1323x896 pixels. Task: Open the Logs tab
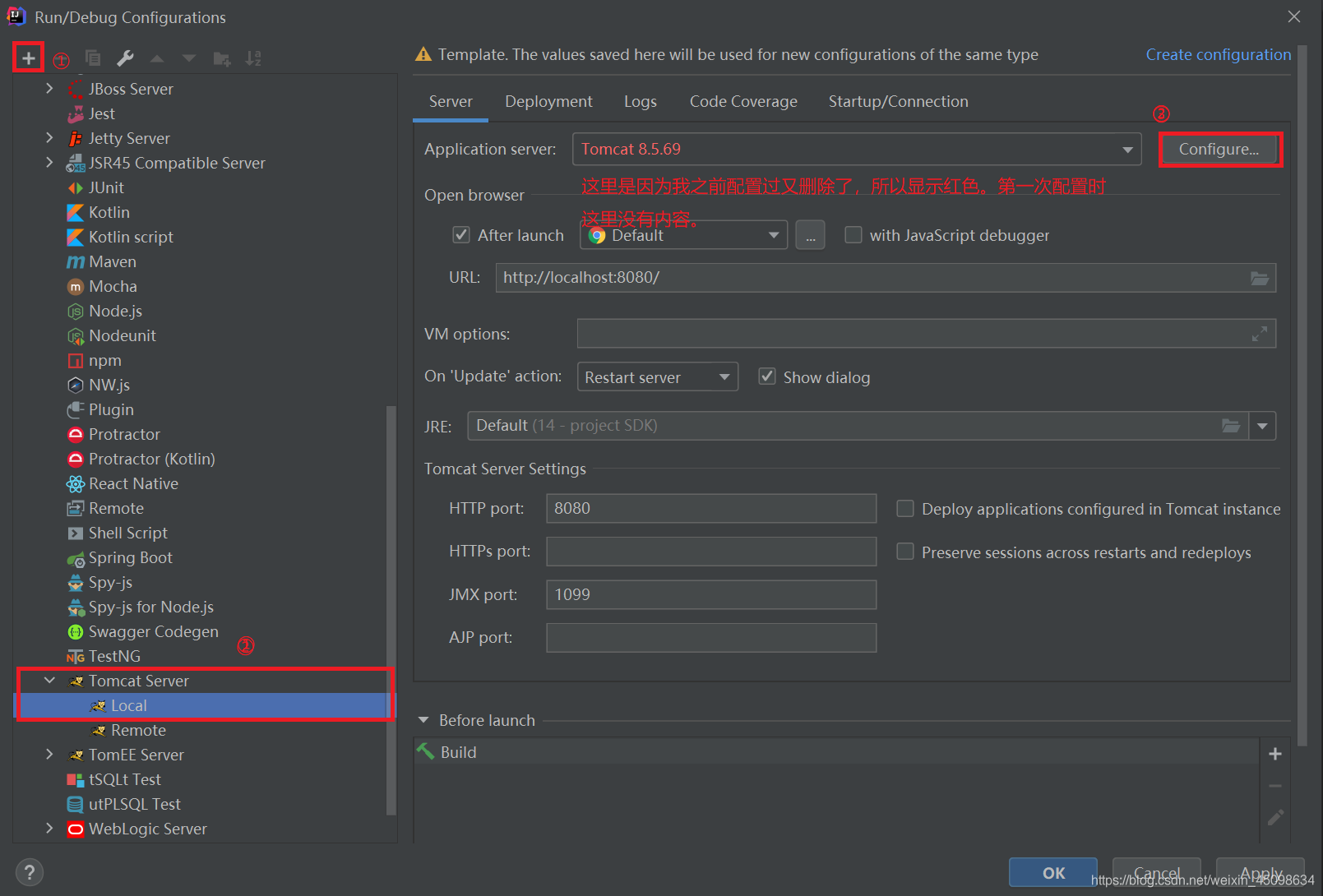pyautogui.click(x=640, y=101)
